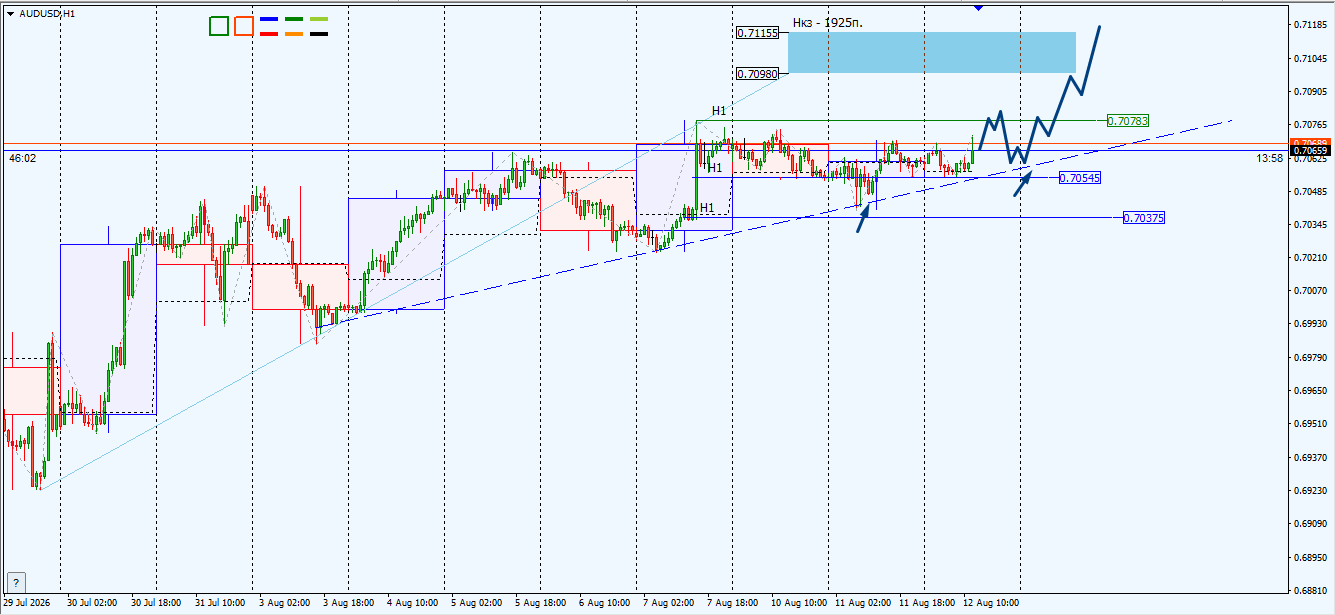
Task: Click the 13:58 candle timer text
Action: click(1269, 158)
